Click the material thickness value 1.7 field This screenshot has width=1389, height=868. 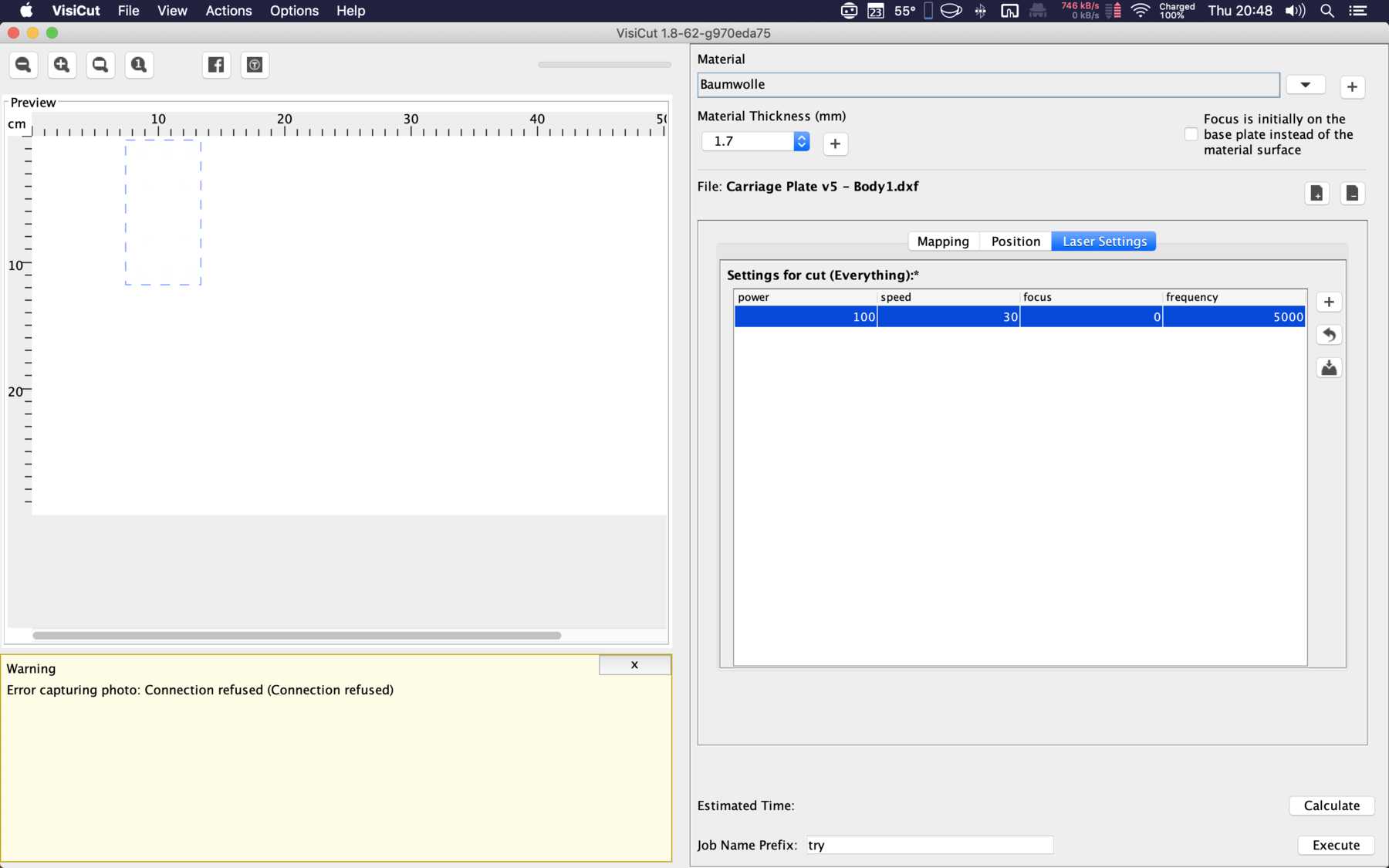click(x=748, y=141)
